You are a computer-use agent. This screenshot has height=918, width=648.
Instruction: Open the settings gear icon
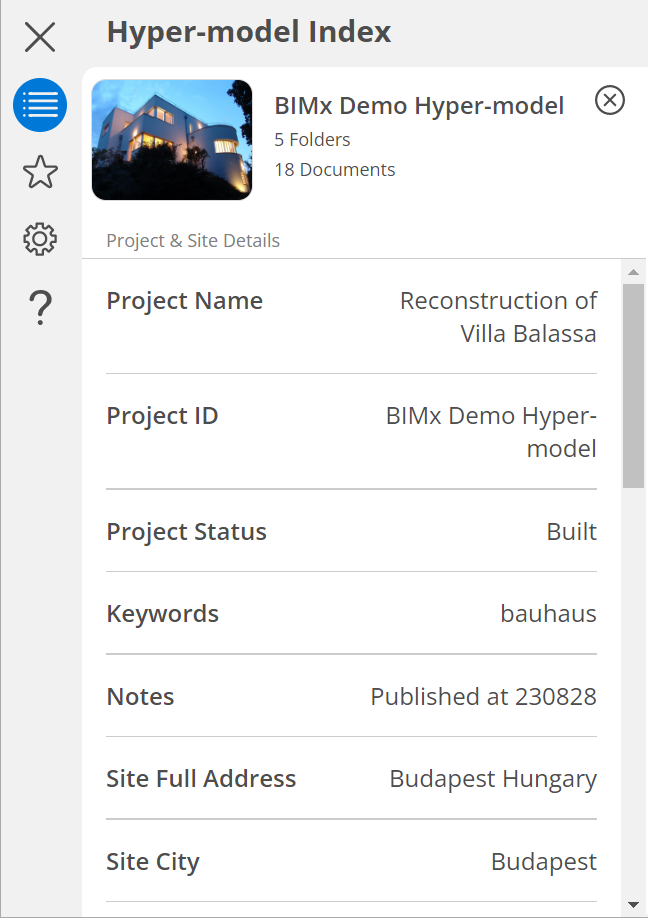tap(40, 239)
